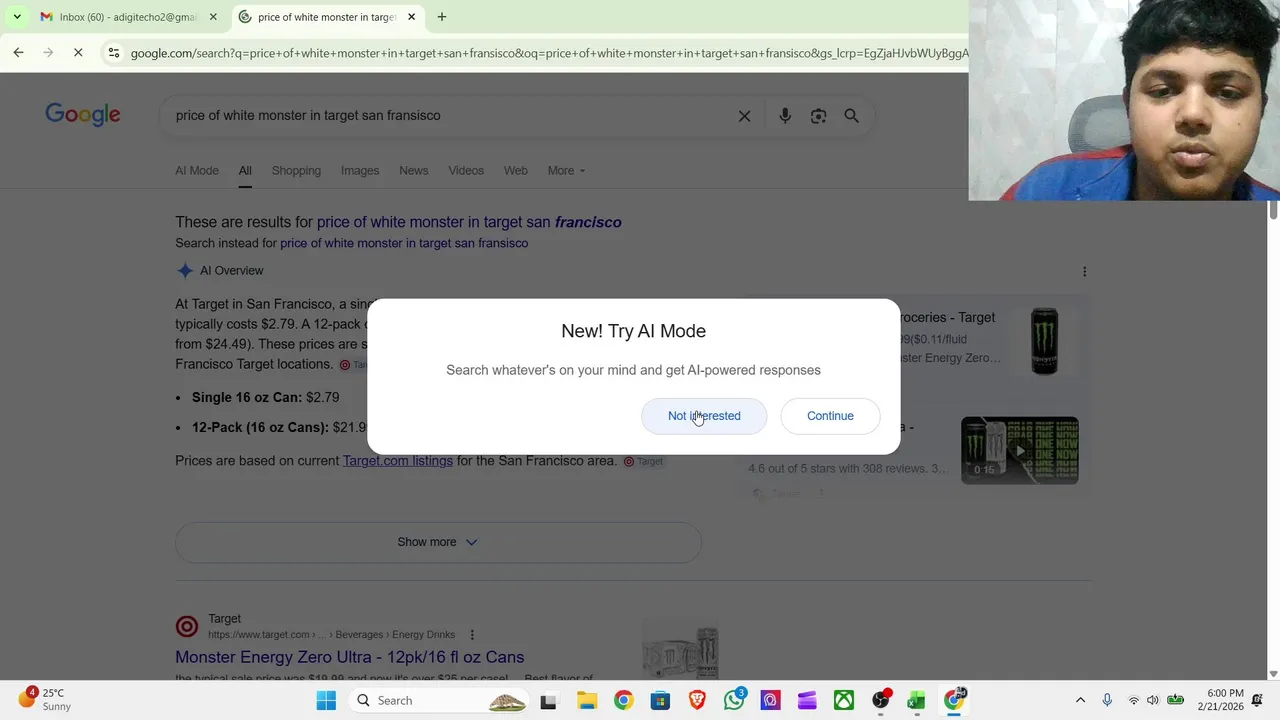This screenshot has width=1280, height=720.
Task: Open the Images results tab
Action: (x=360, y=170)
